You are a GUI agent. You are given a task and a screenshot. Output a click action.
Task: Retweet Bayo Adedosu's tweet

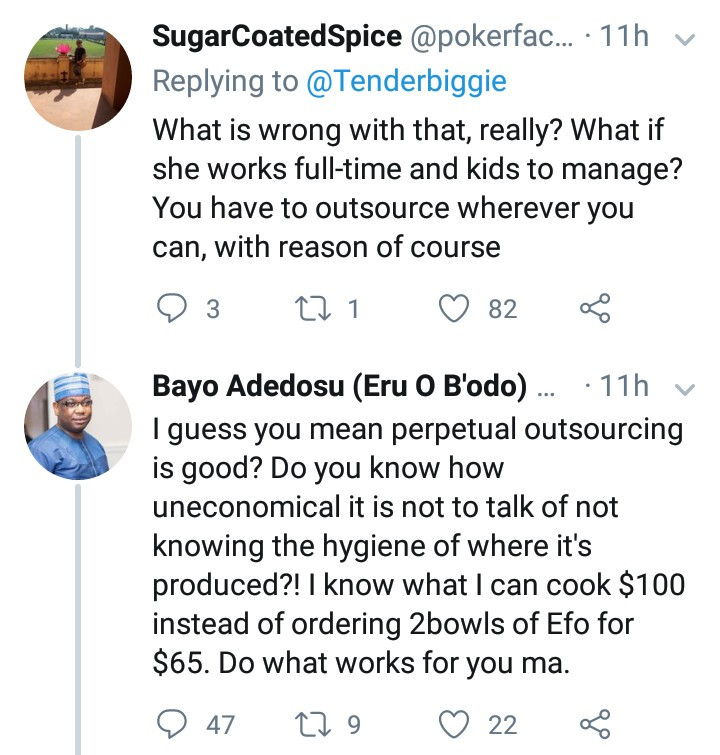(314, 724)
